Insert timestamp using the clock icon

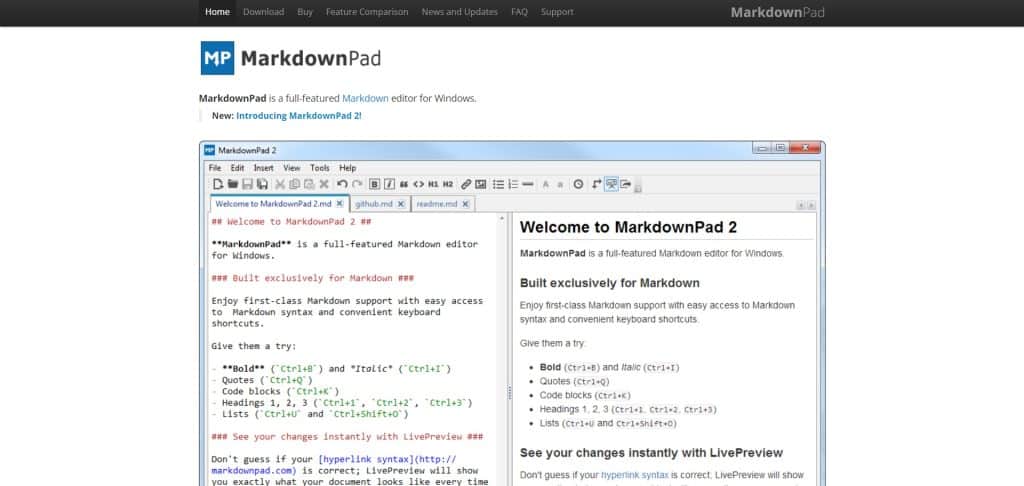tap(577, 184)
